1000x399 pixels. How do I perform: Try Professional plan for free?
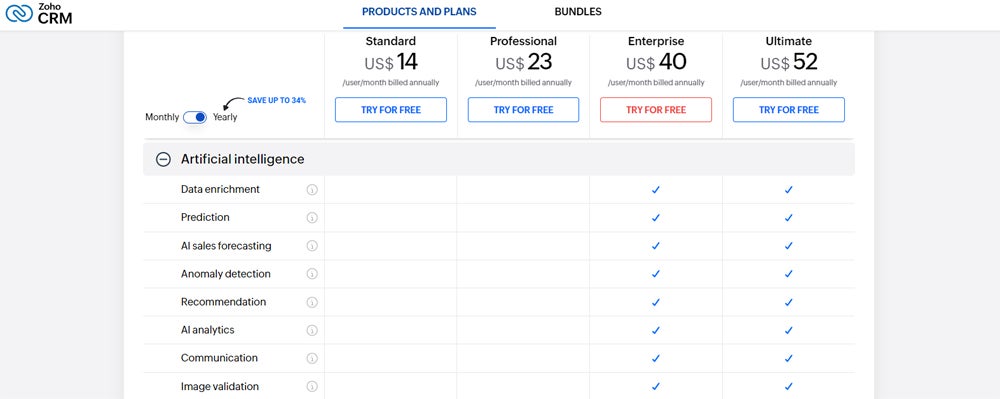pos(524,110)
